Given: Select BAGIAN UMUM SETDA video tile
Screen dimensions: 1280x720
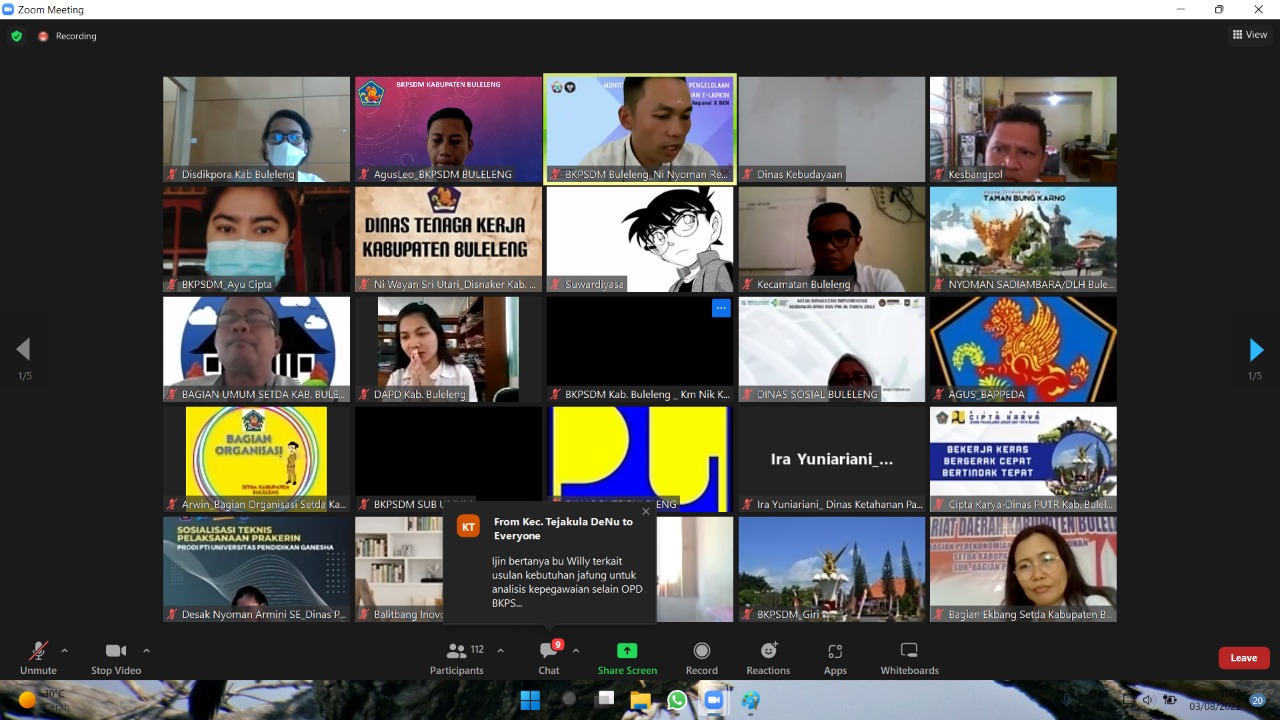Looking at the screenshot, I should pyautogui.click(x=257, y=350).
